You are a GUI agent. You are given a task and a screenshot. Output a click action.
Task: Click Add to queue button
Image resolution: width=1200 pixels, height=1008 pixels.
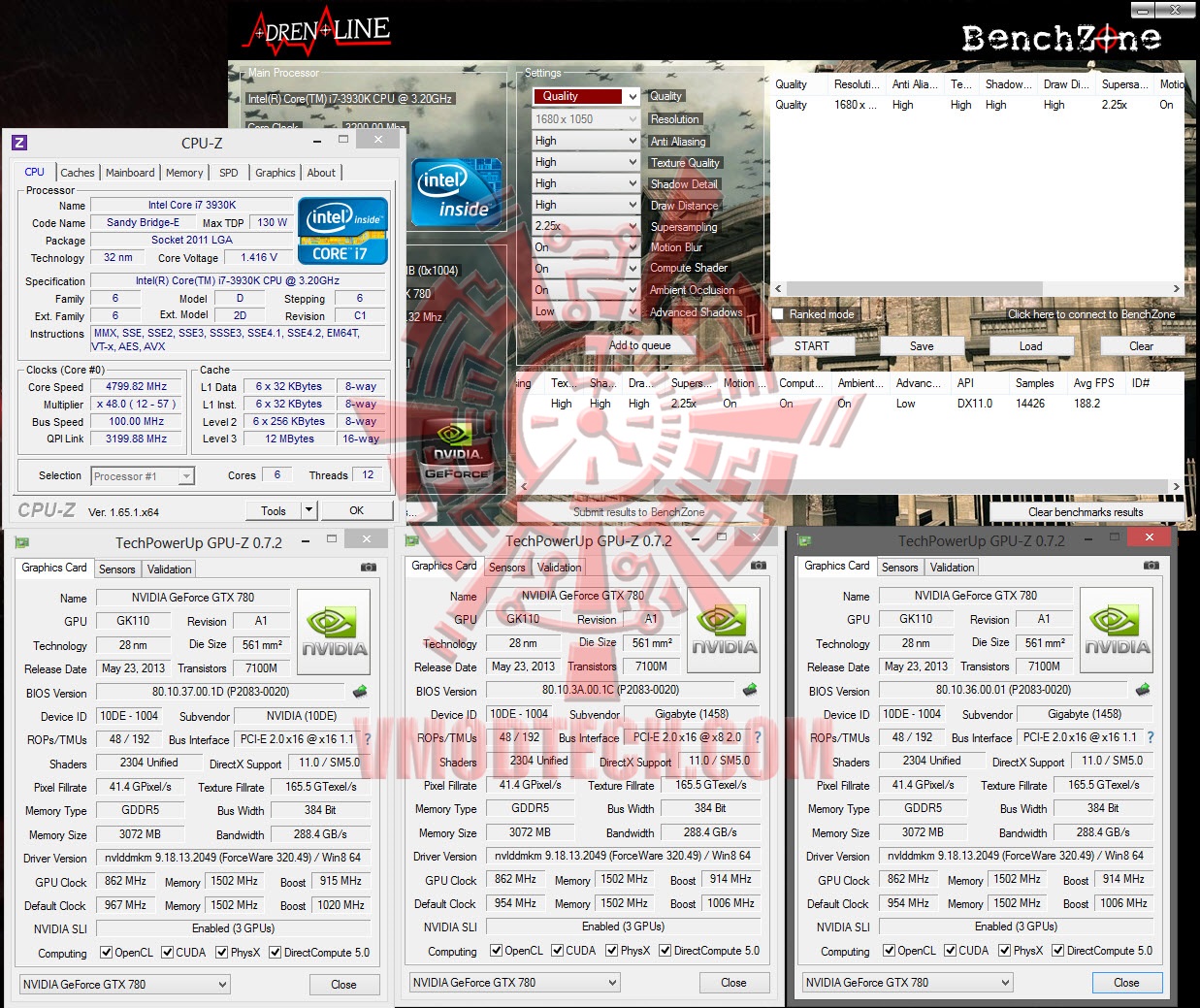coord(639,345)
